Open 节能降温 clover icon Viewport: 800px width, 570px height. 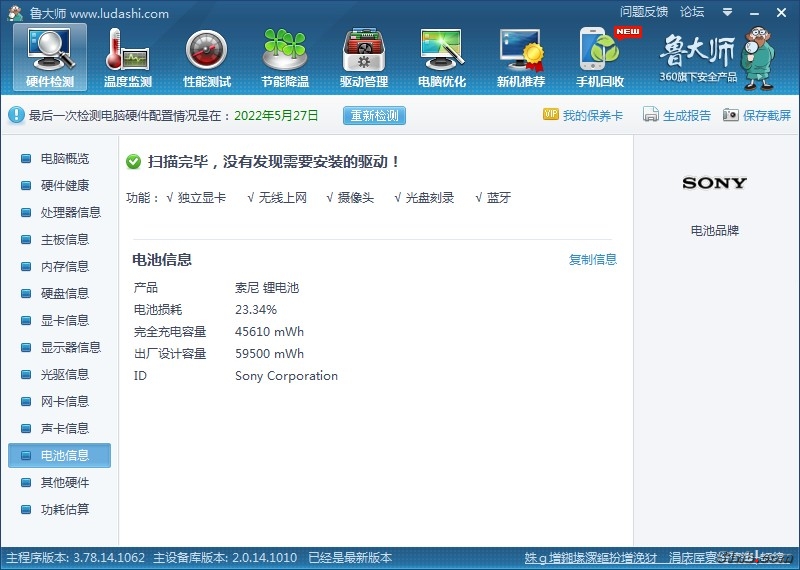click(285, 57)
